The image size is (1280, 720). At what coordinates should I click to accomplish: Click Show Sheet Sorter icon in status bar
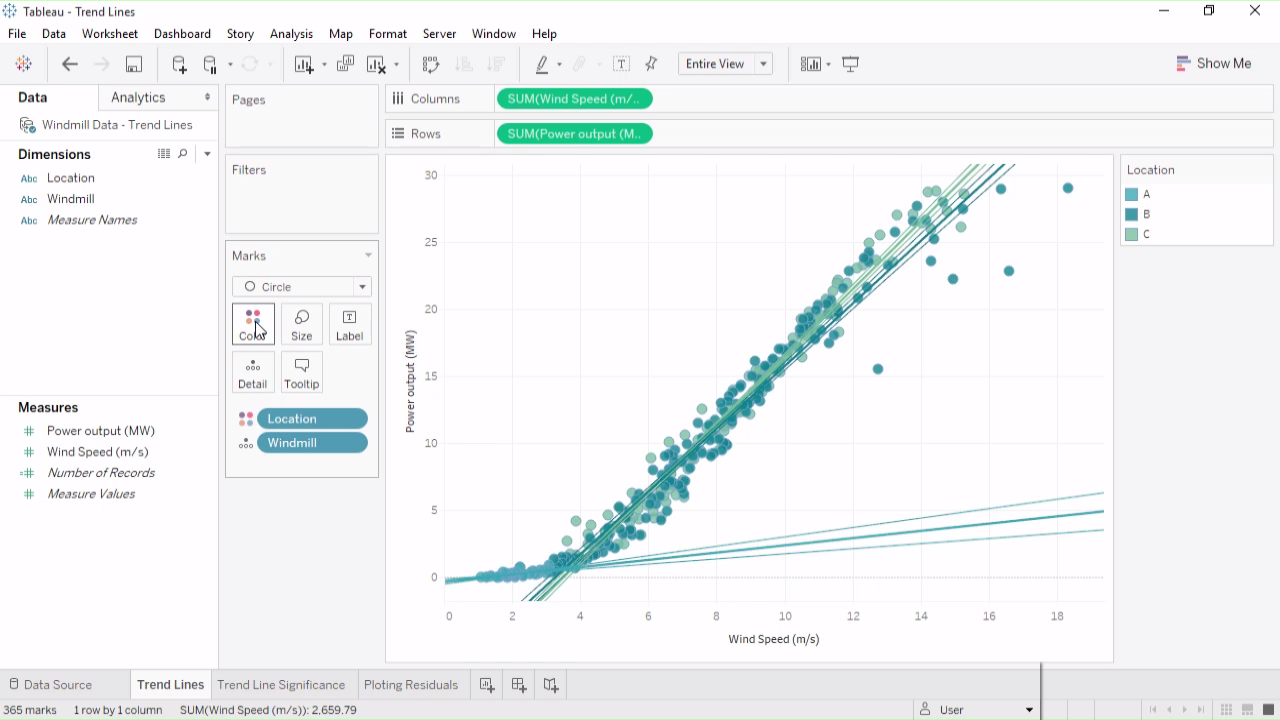pyautogui.click(x=1227, y=710)
